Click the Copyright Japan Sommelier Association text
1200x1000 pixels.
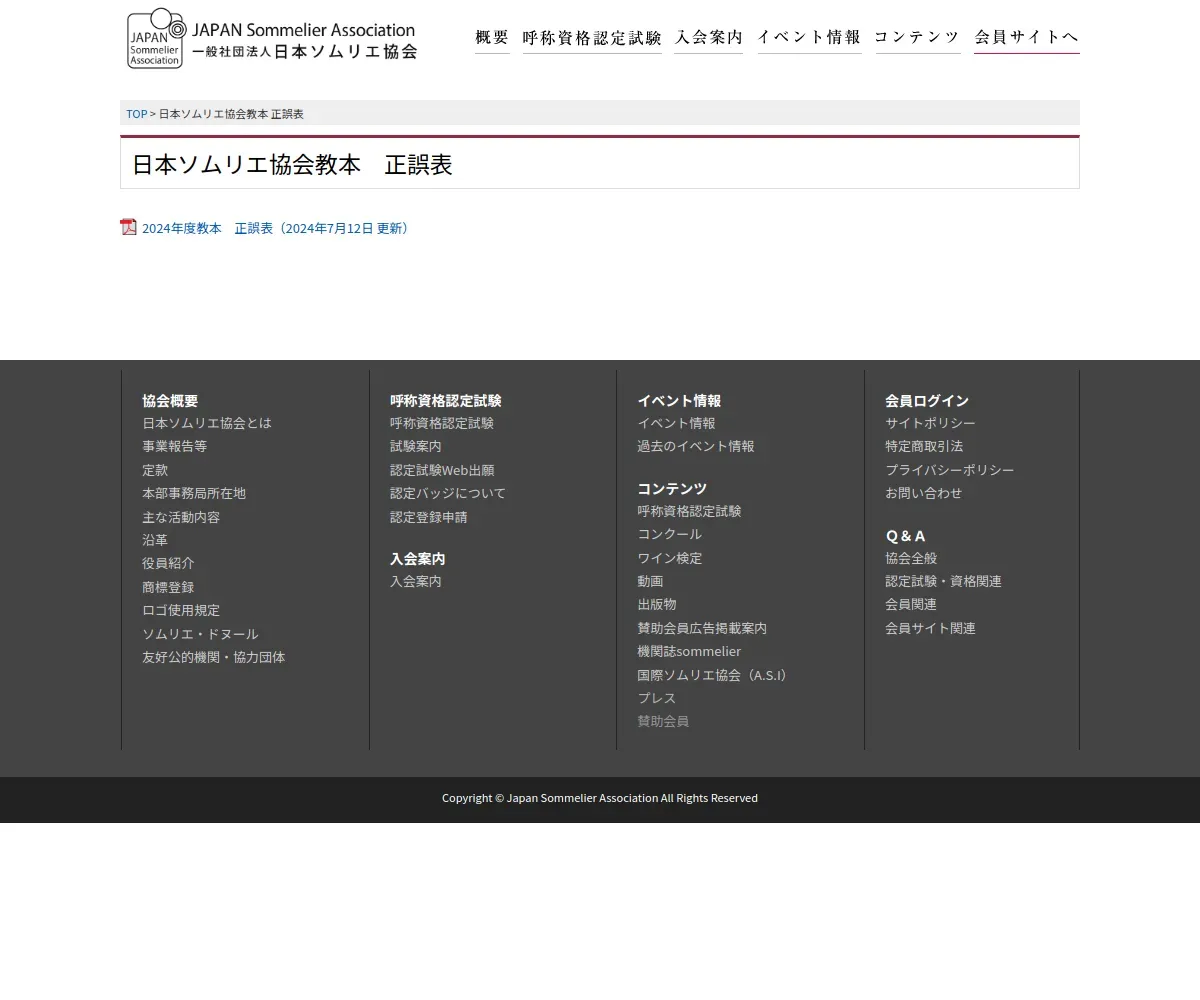(600, 798)
